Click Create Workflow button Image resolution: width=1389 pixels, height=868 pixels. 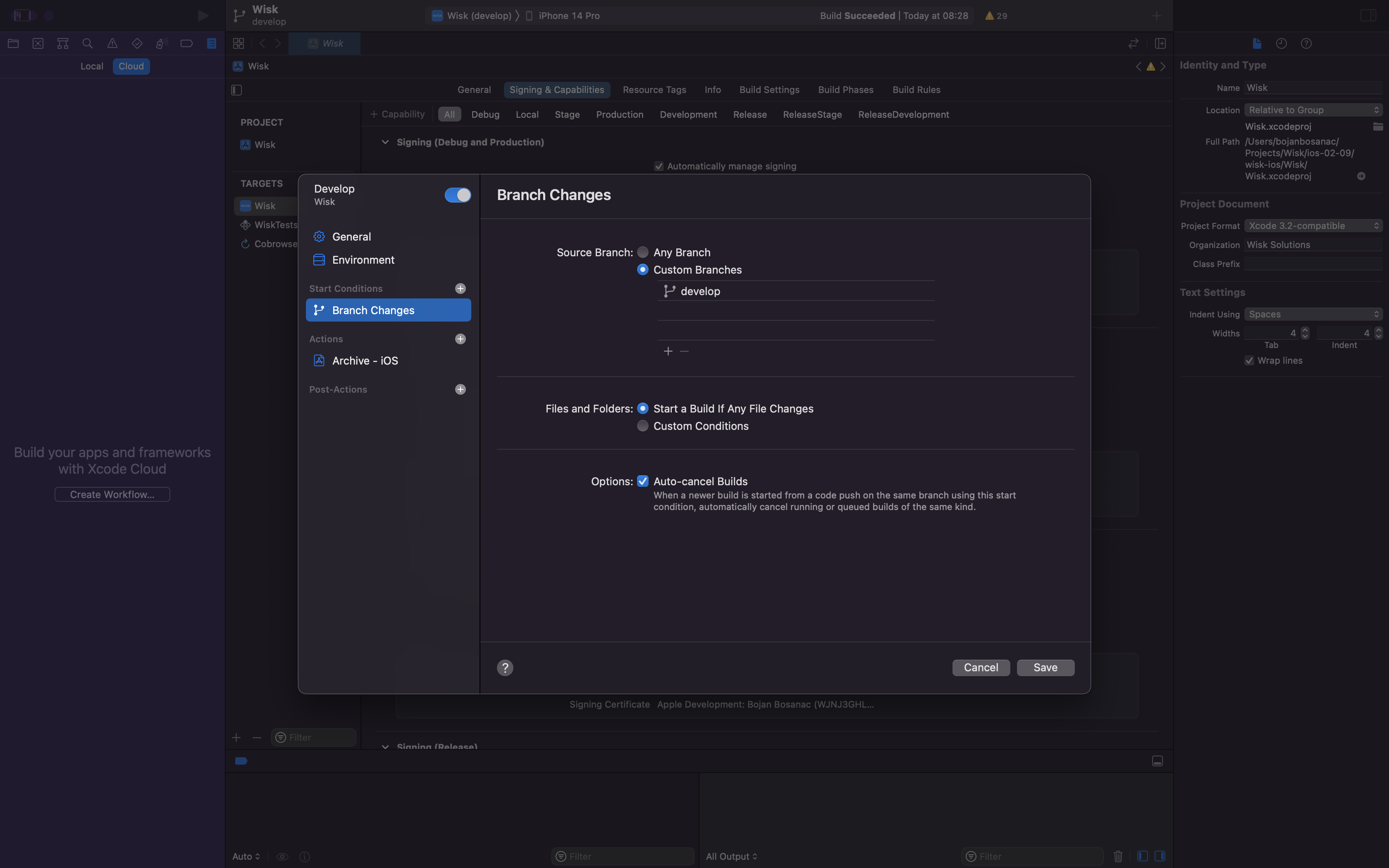coord(112,494)
